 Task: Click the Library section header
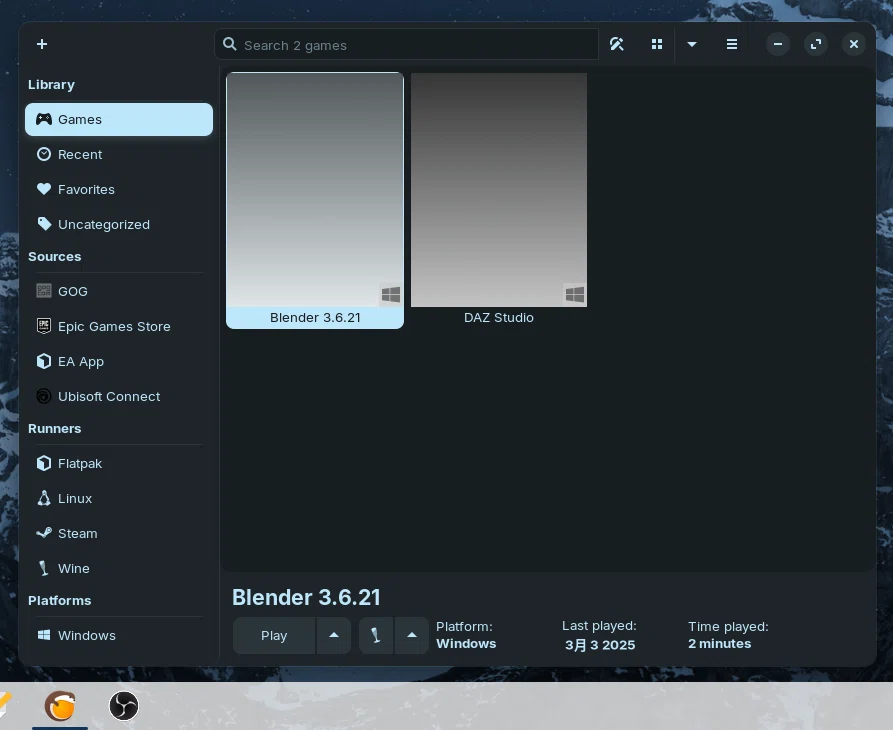coord(51,84)
